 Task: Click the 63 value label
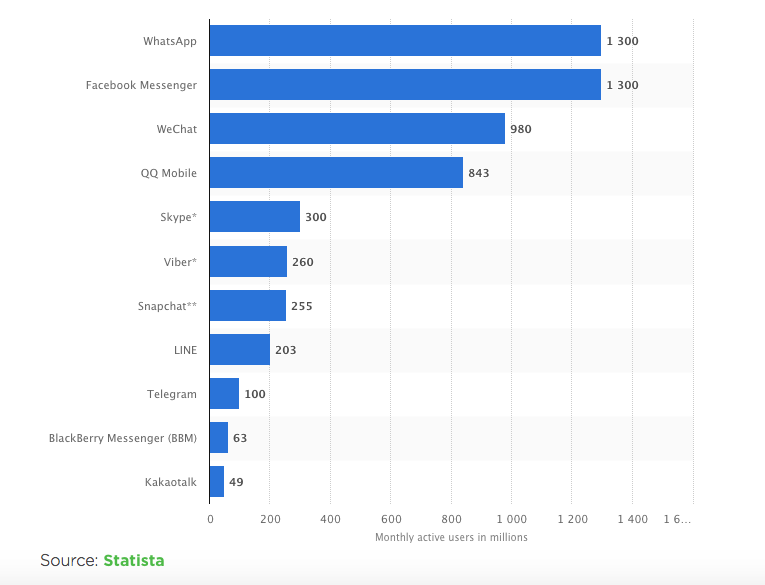point(240,438)
